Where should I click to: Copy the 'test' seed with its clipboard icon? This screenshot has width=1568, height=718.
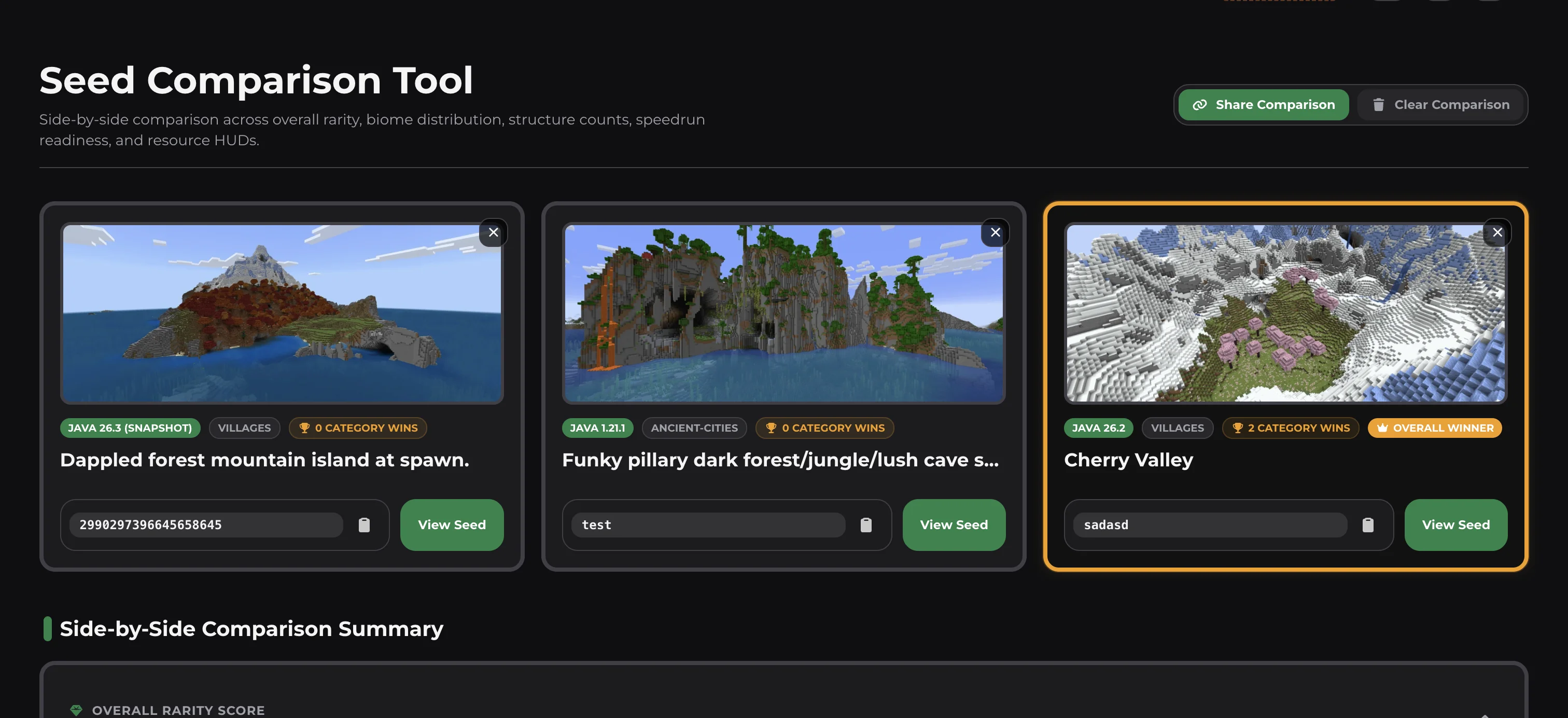866,525
